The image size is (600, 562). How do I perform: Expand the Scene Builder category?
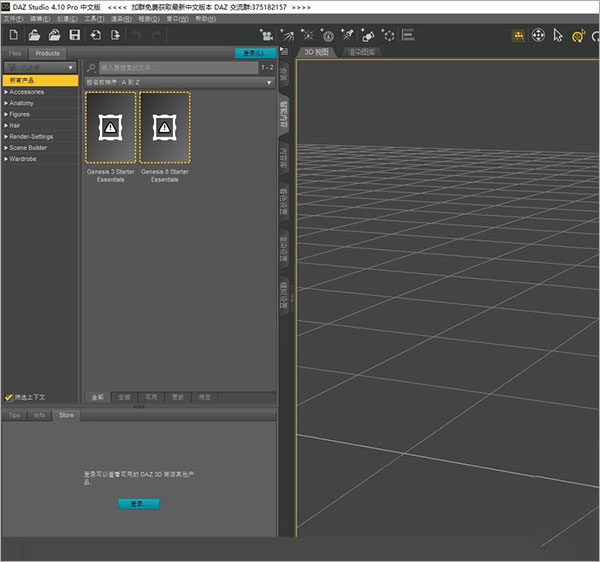pos(6,148)
